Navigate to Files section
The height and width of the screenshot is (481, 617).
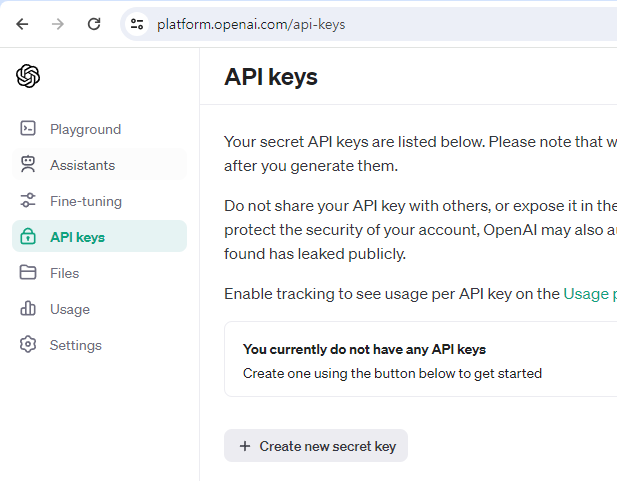(64, 273)
